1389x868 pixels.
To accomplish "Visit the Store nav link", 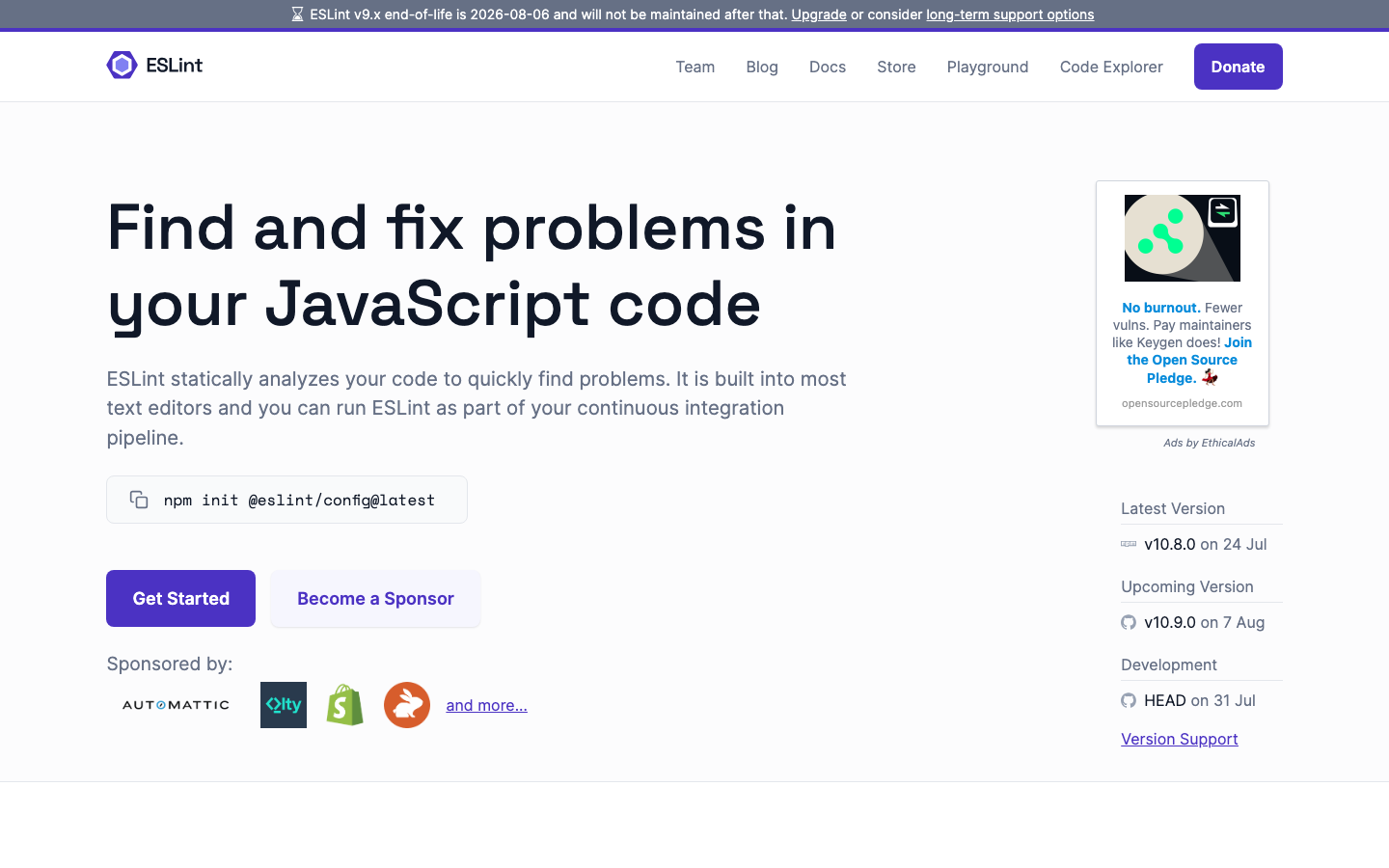I will coord(896,67).
